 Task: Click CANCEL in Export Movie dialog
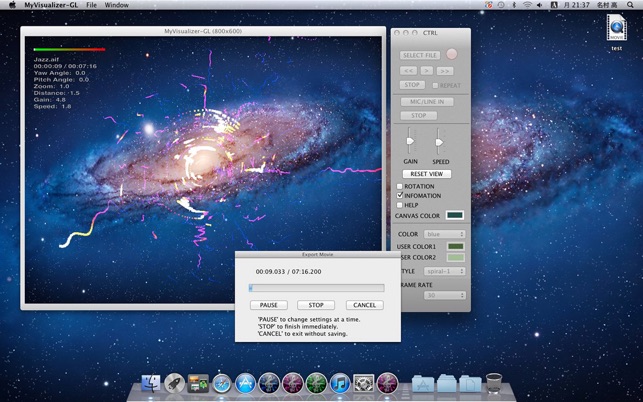pos(365,305)
